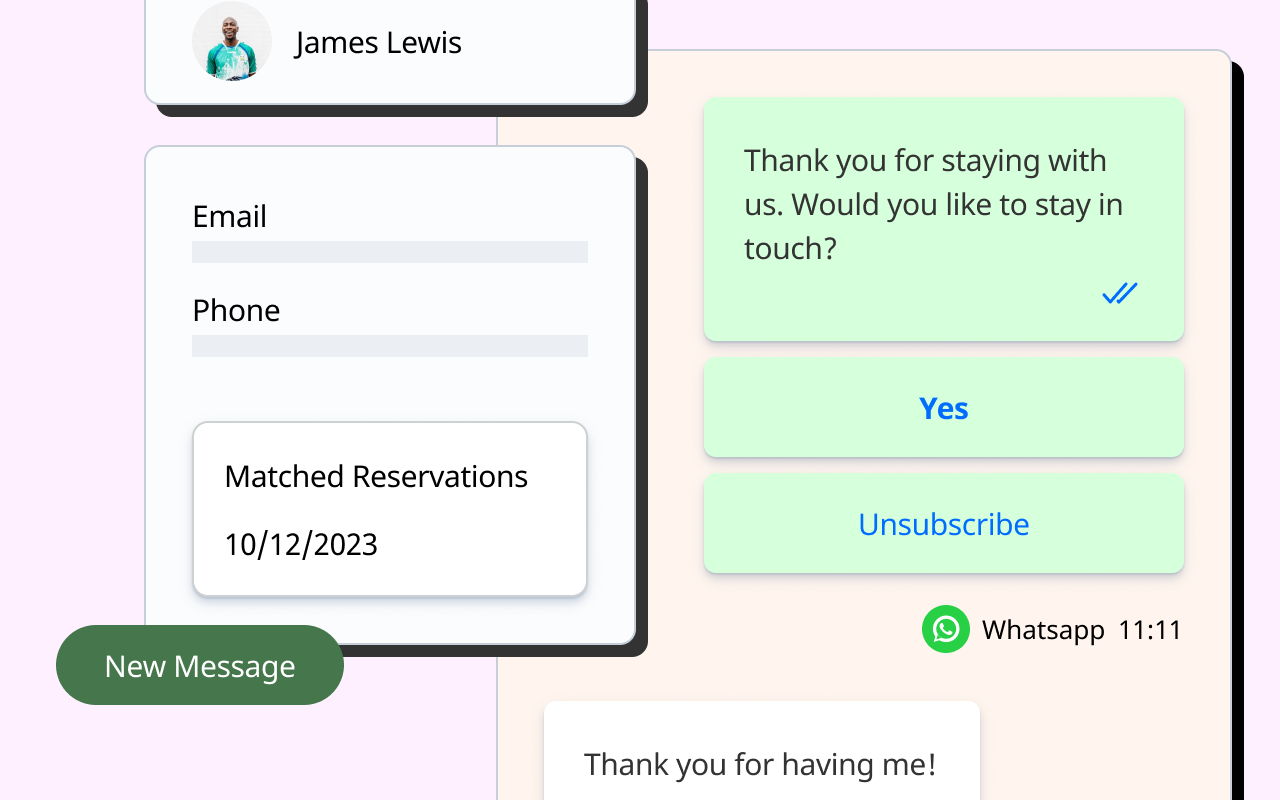Click the Phone label
The height and width of the screenshot is (800, 1280).
(236, 310)
